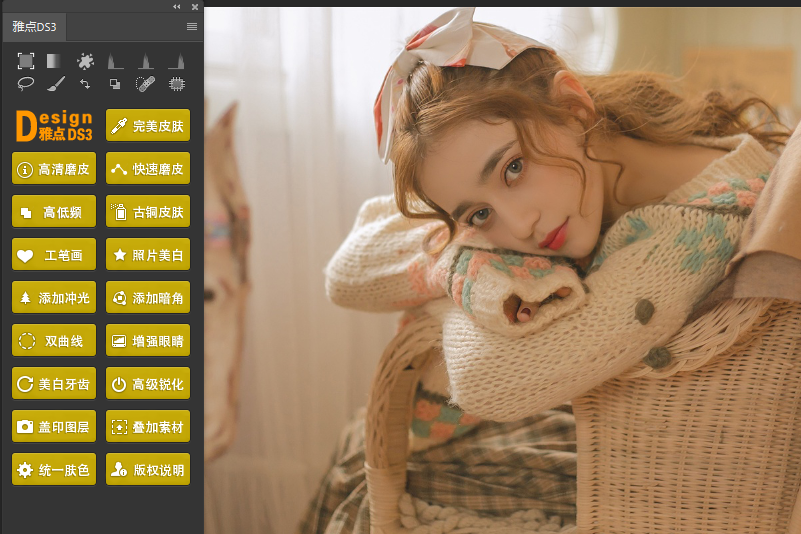This screenshot has height=534, width=801.
Task: Select the lasso tool icon
Action: 26,84
